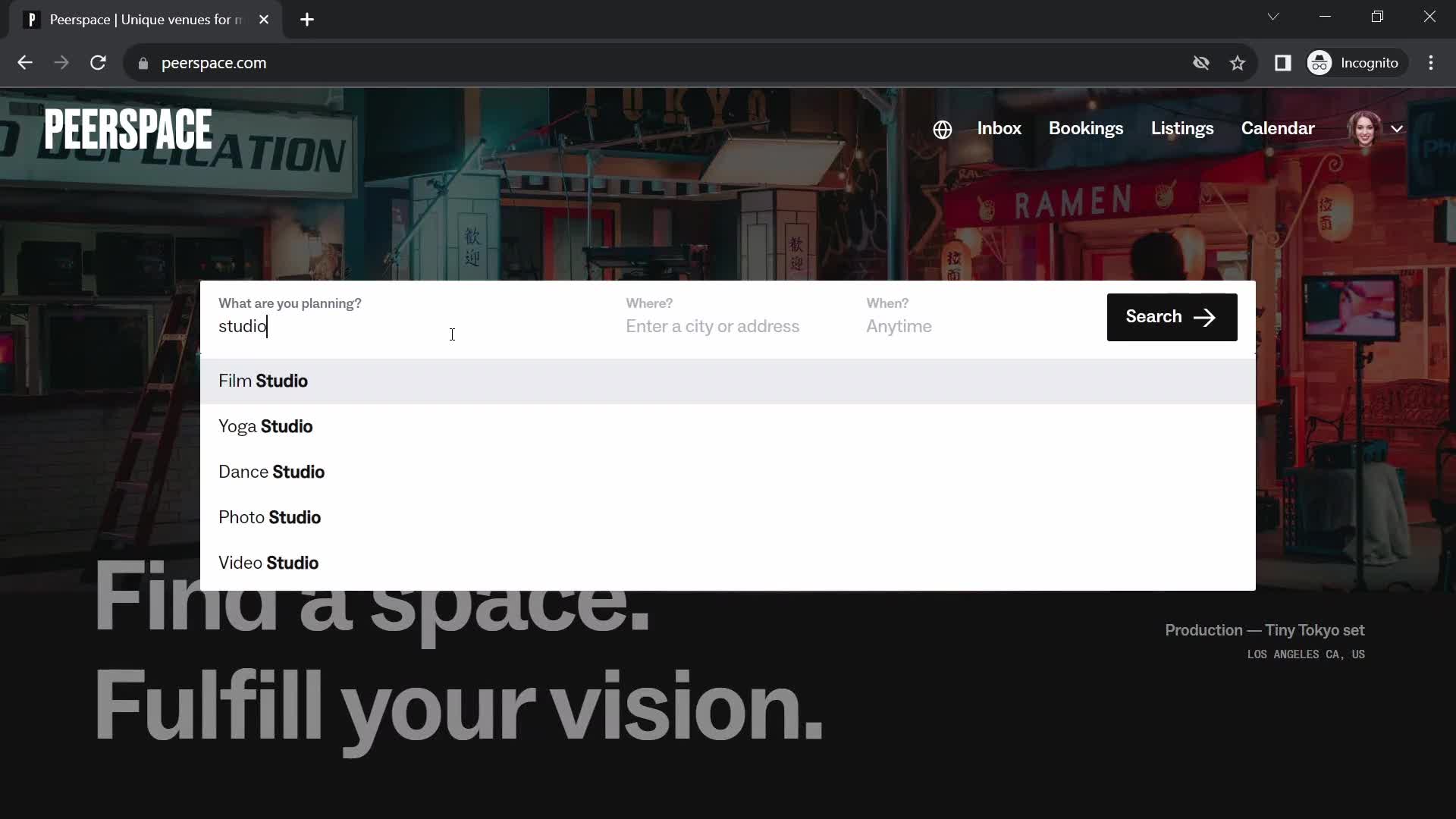The width and height of the screenshot is (1456, 819).
Task: Click the browser bookmark star icon
Action: coord(1240,63)
